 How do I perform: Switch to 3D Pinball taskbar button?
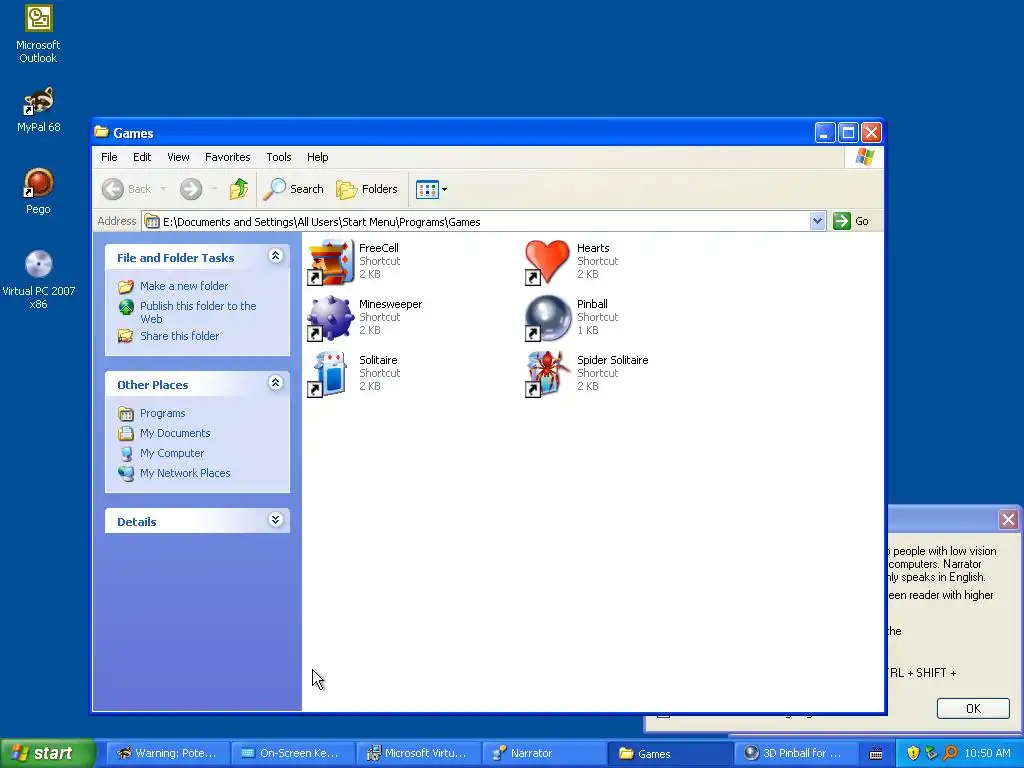pyautogui.click(x=795, y=753)
